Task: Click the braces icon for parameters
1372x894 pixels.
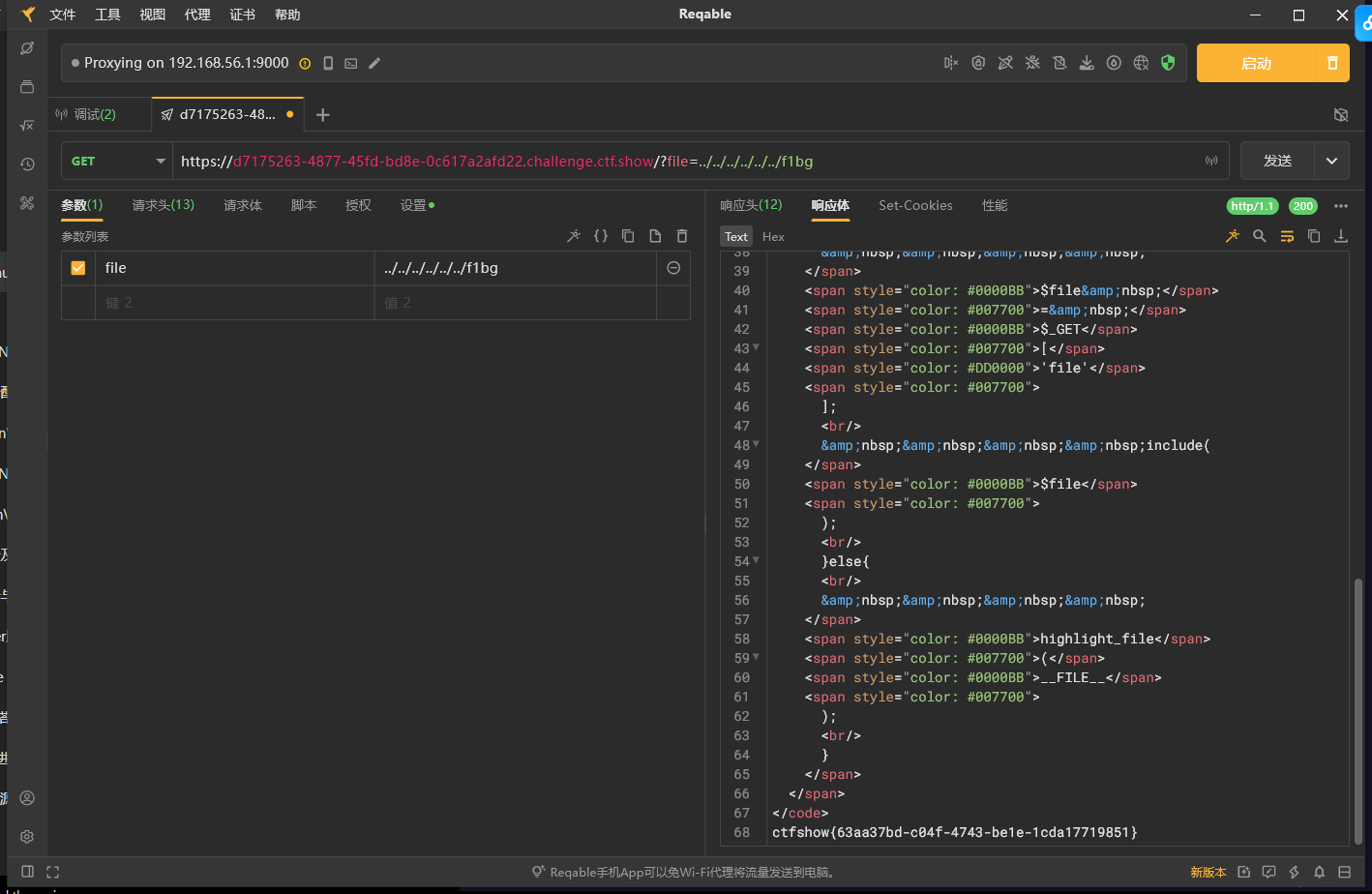Action: [601, 236]
